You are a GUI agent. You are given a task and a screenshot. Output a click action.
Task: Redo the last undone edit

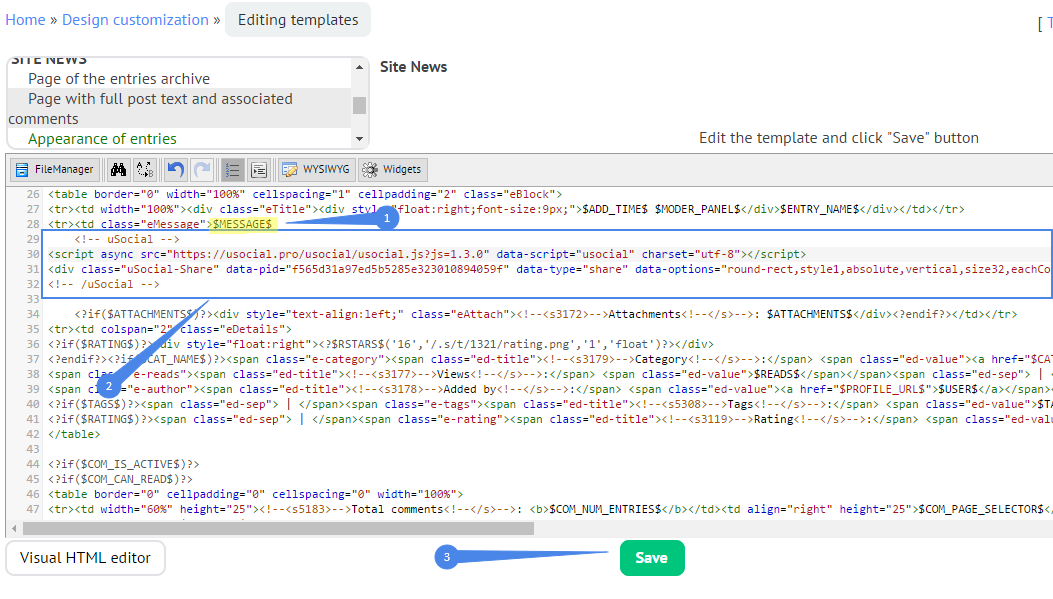click(x=201, y=170)
